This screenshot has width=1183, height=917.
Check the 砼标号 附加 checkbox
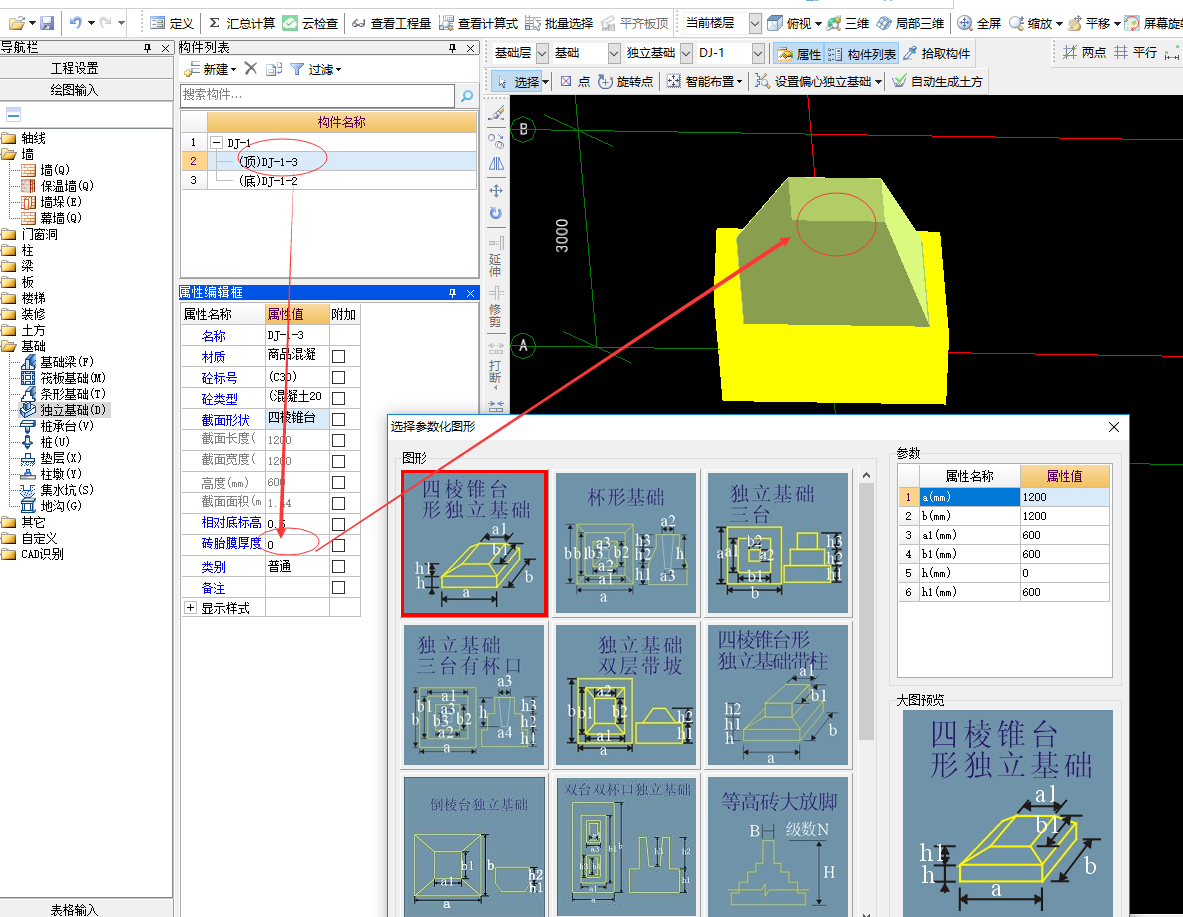(x=339, y=377)
